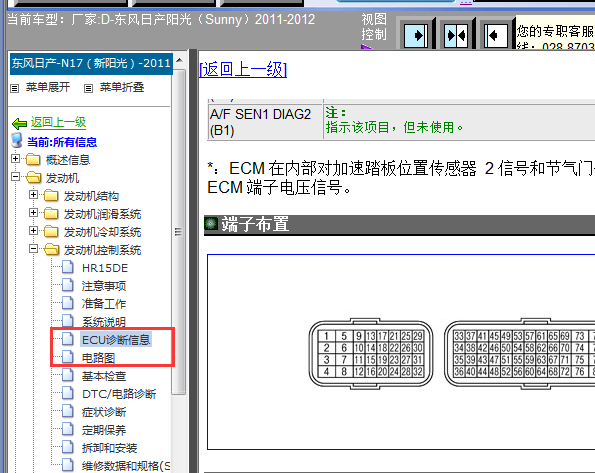Viewport: 595px width, 473px height.
Task: Click the 发动机润滑系统 folder icon
Action: click(51, 213)
